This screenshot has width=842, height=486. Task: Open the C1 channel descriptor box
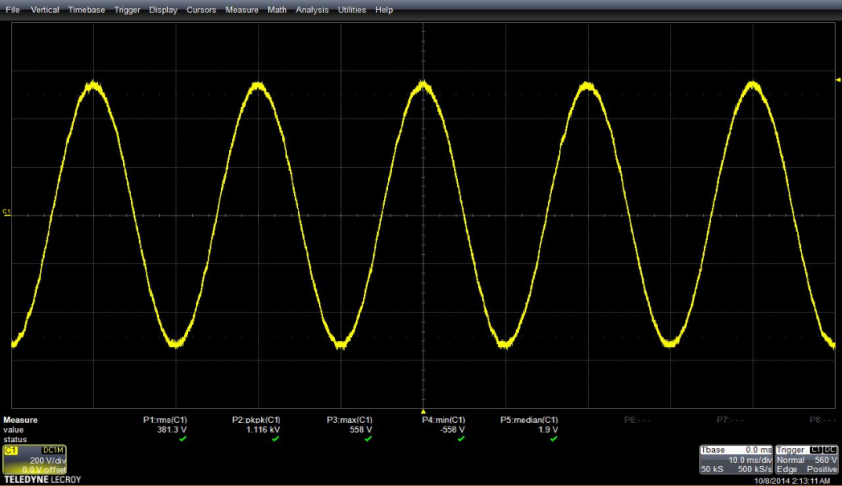click(34, 459)
